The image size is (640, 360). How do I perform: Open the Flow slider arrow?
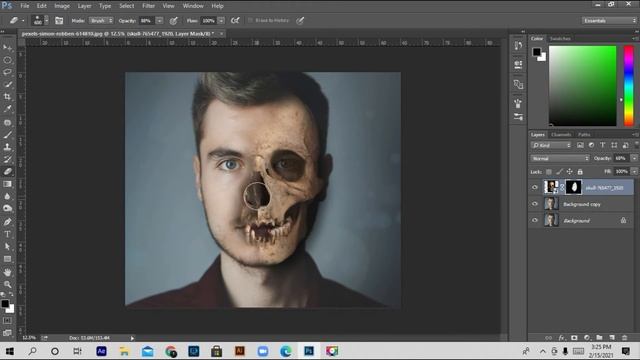coord(221,20)
